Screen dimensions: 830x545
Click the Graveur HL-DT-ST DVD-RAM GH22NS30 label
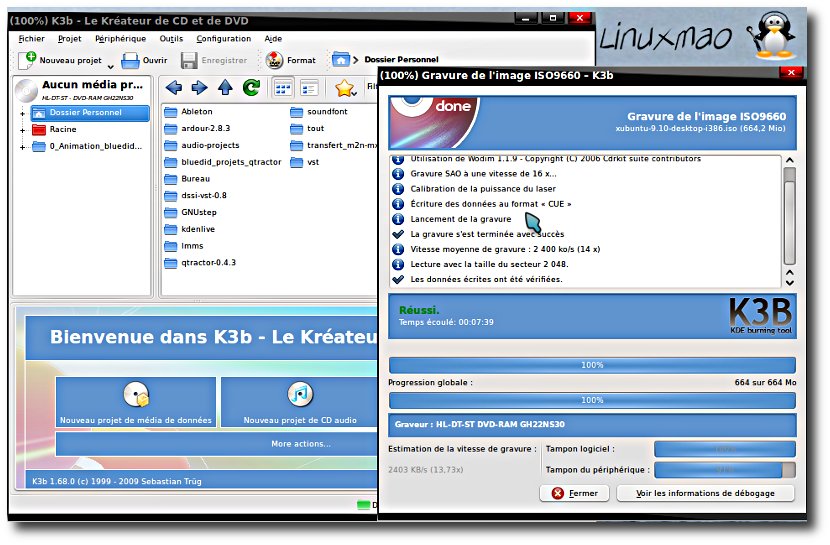480,424
